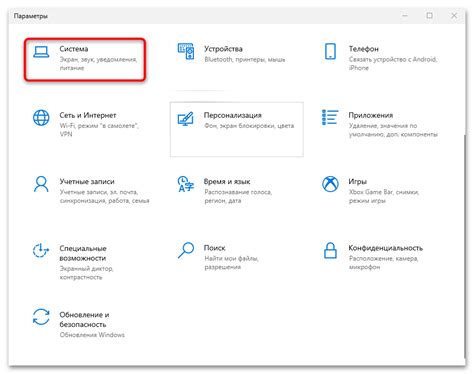Select the Конфиденциальность heading text
This screenshot has height=374, width=474.
pyautogui.click(x=385, y=248)
